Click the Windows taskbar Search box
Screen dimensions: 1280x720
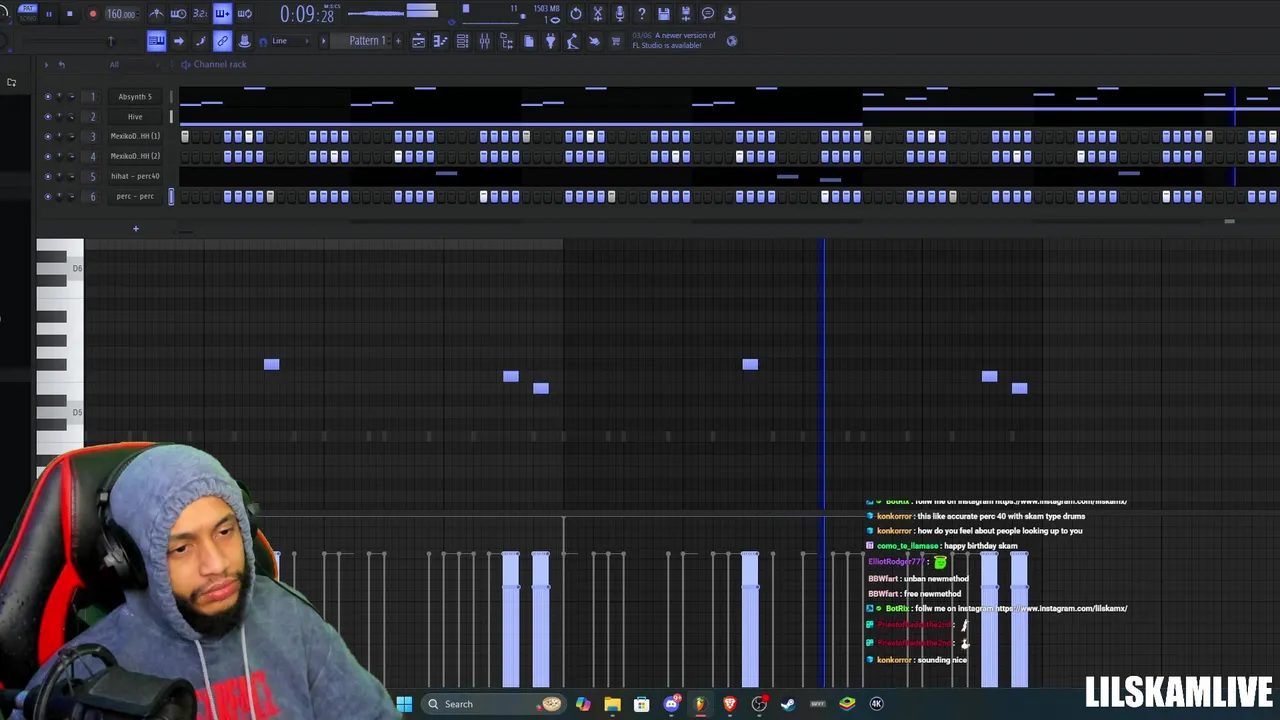coord(494,704)
